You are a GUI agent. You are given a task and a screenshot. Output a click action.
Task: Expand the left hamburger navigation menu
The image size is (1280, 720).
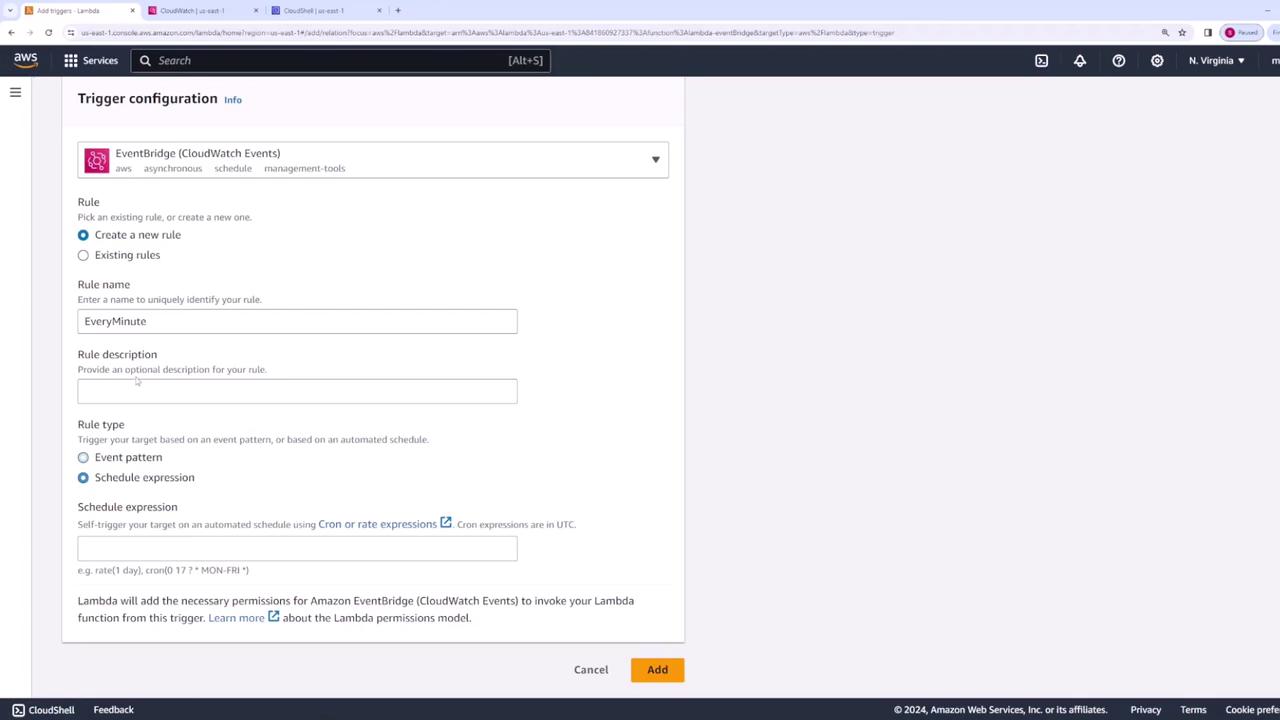15,92
